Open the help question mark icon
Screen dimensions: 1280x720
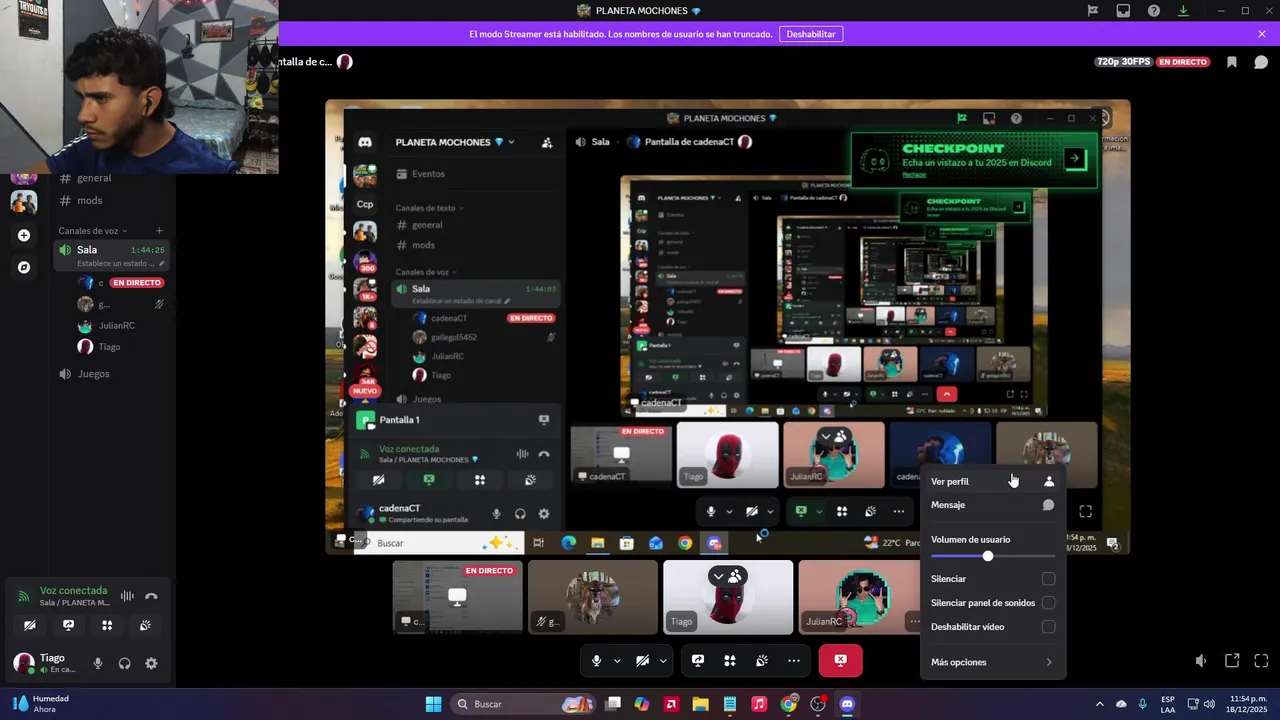coord(1154,11)
